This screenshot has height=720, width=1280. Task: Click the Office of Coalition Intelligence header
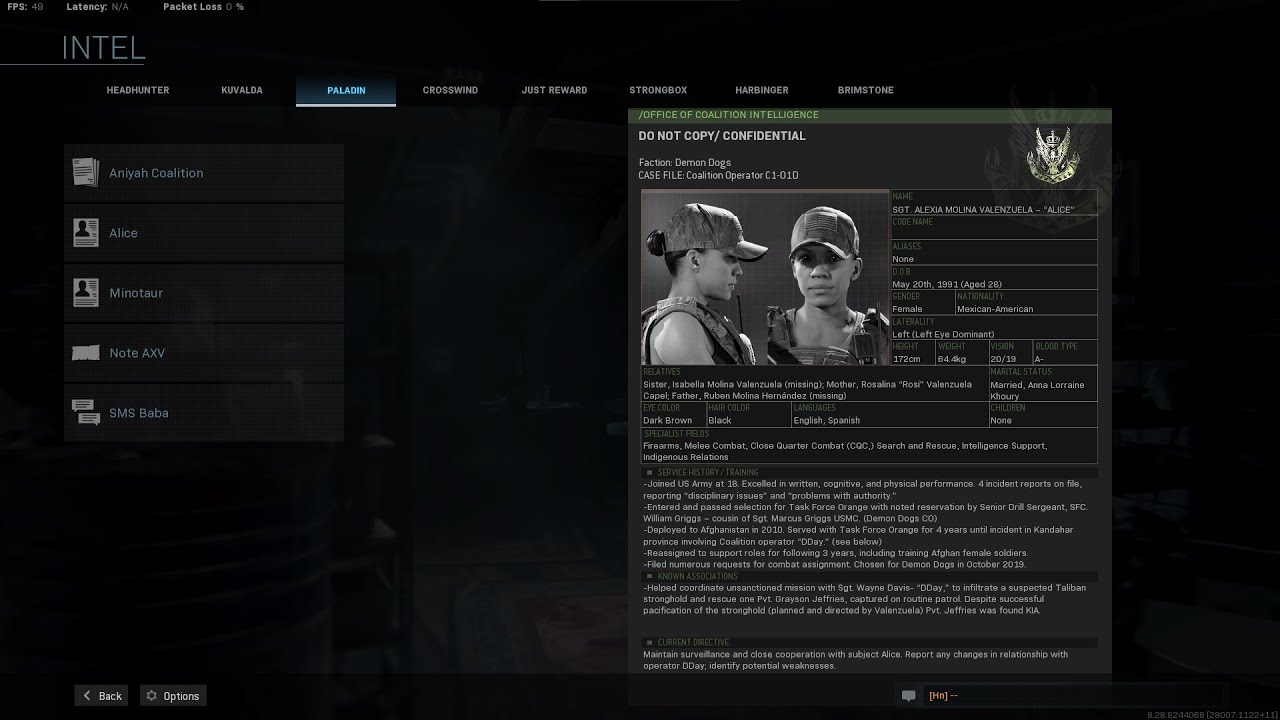[x=729, y=115]
